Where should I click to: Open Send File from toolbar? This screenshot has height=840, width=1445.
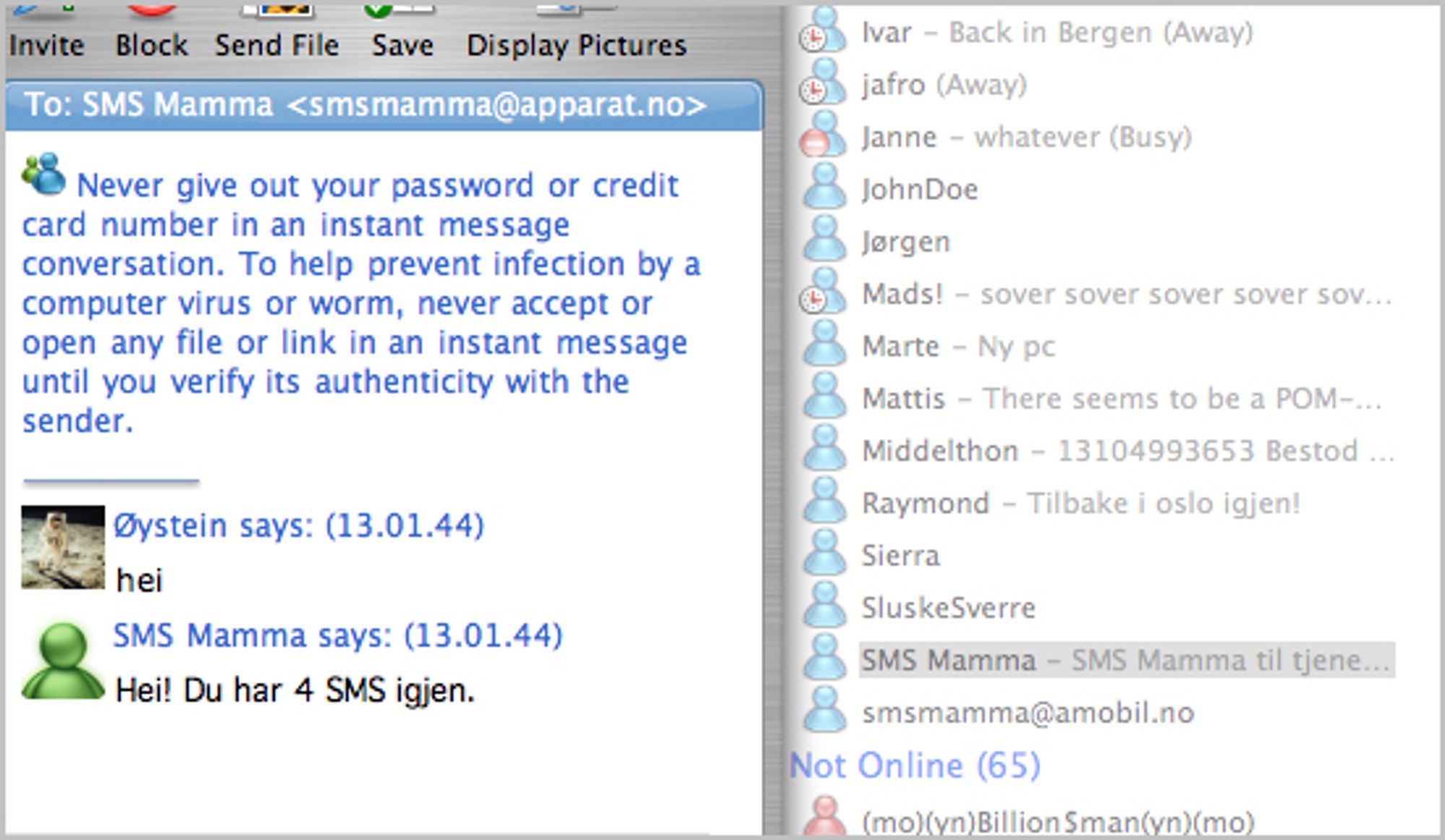pos(277,33)
